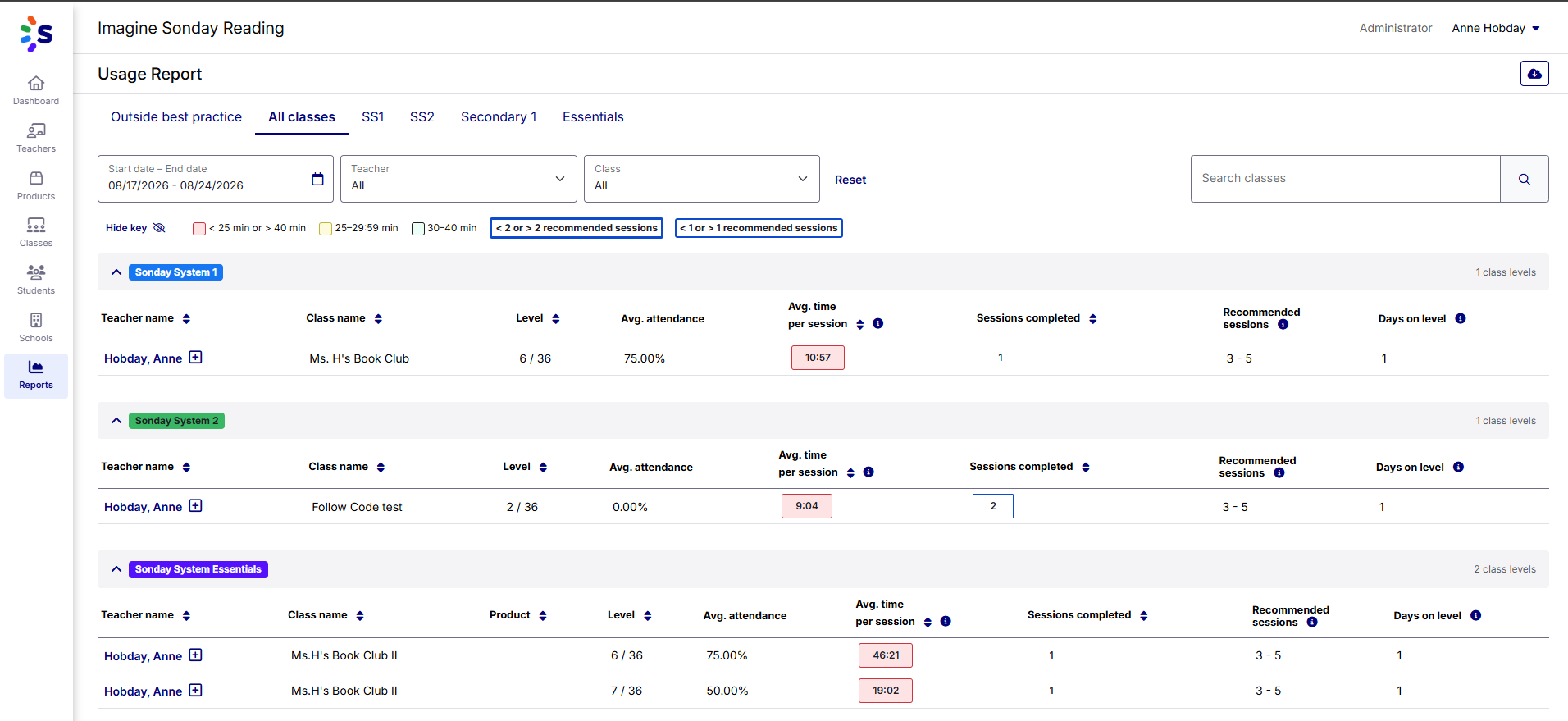This screenshot has width=1568, height=721.
Task: Show info for Sonday System 2 Days on level
Action: (x=1458, y=468)
